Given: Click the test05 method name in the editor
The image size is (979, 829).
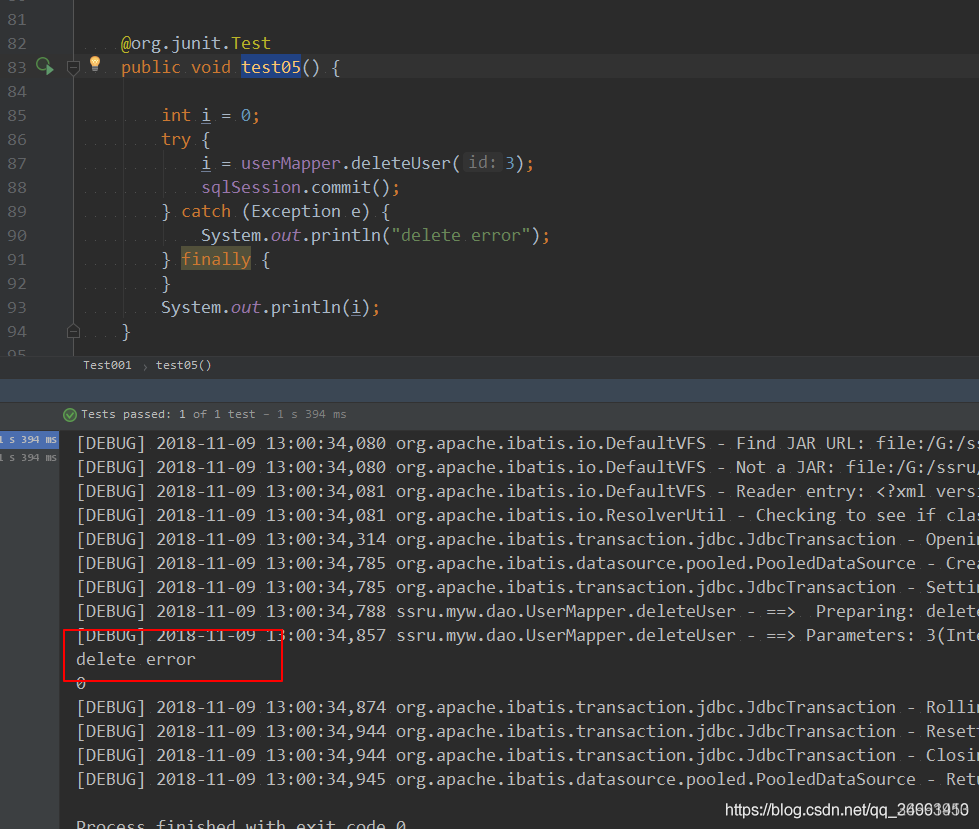Looking at the screenshot, I should [271, 67].
